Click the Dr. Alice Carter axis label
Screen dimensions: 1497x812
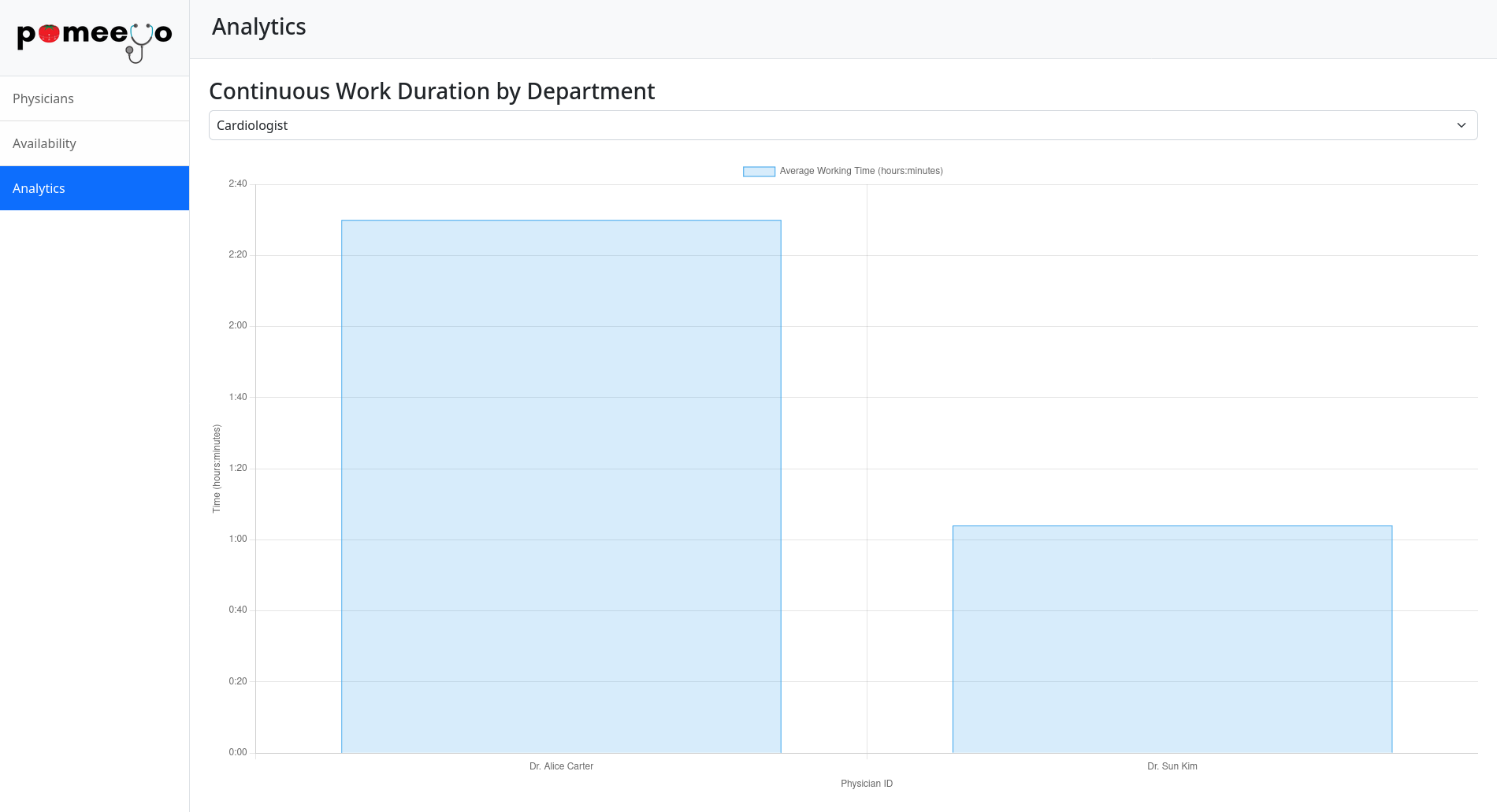tap(561, 766)
